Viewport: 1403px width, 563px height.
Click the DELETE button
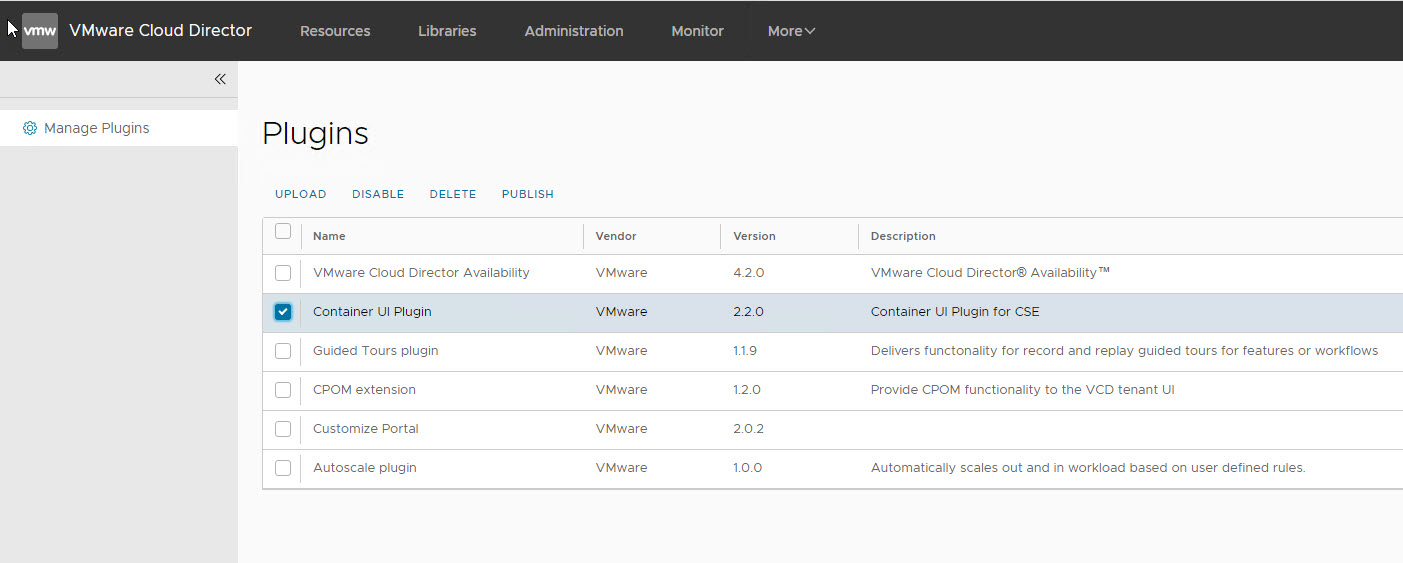point(453,194)
